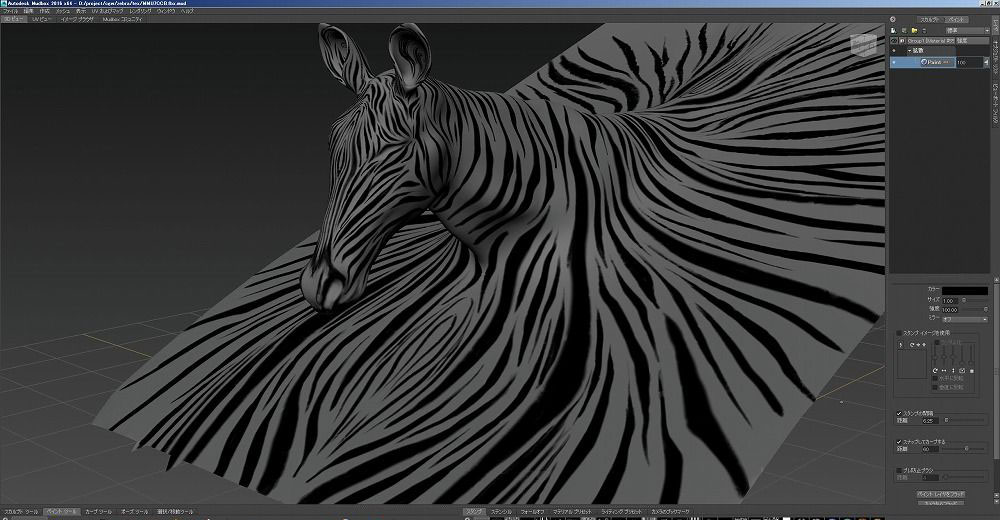
Task: Click second icon next to new layer
Action: coord(904,30)
